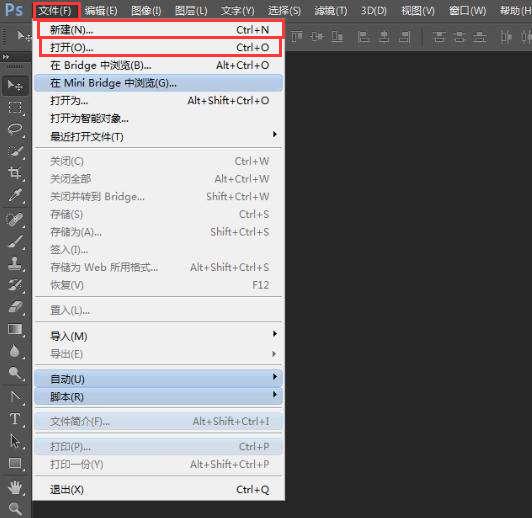The image size is (532, 518).
Task: Open the 视图(V) menu
Action: [418, 11]
